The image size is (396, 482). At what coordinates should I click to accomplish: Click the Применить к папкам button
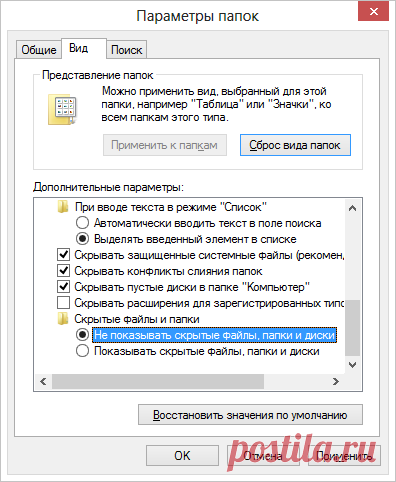[165, 145]
